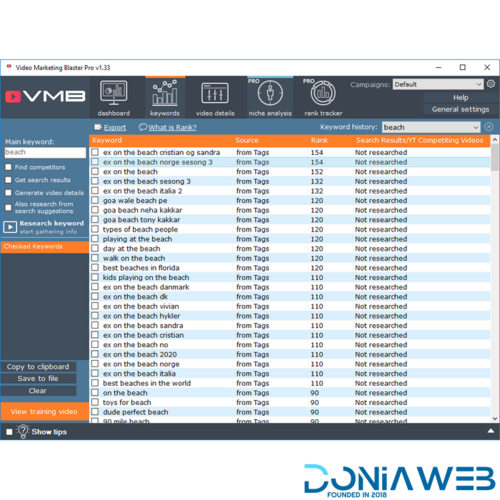
Task: Click rank value 152 for 'ex on the beach'
Action: click(x=317, y=172)
